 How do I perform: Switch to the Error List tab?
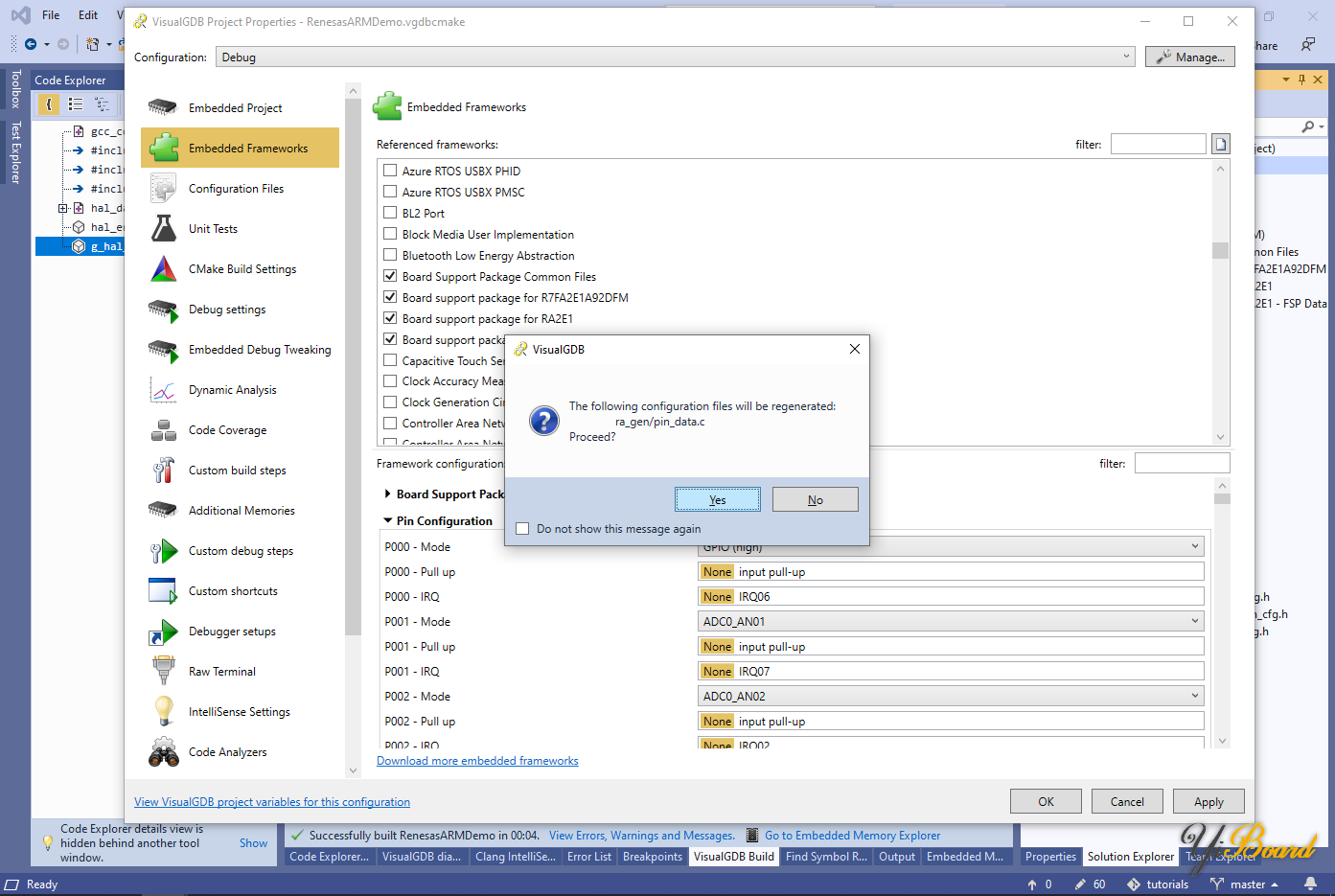click(588, 857)
